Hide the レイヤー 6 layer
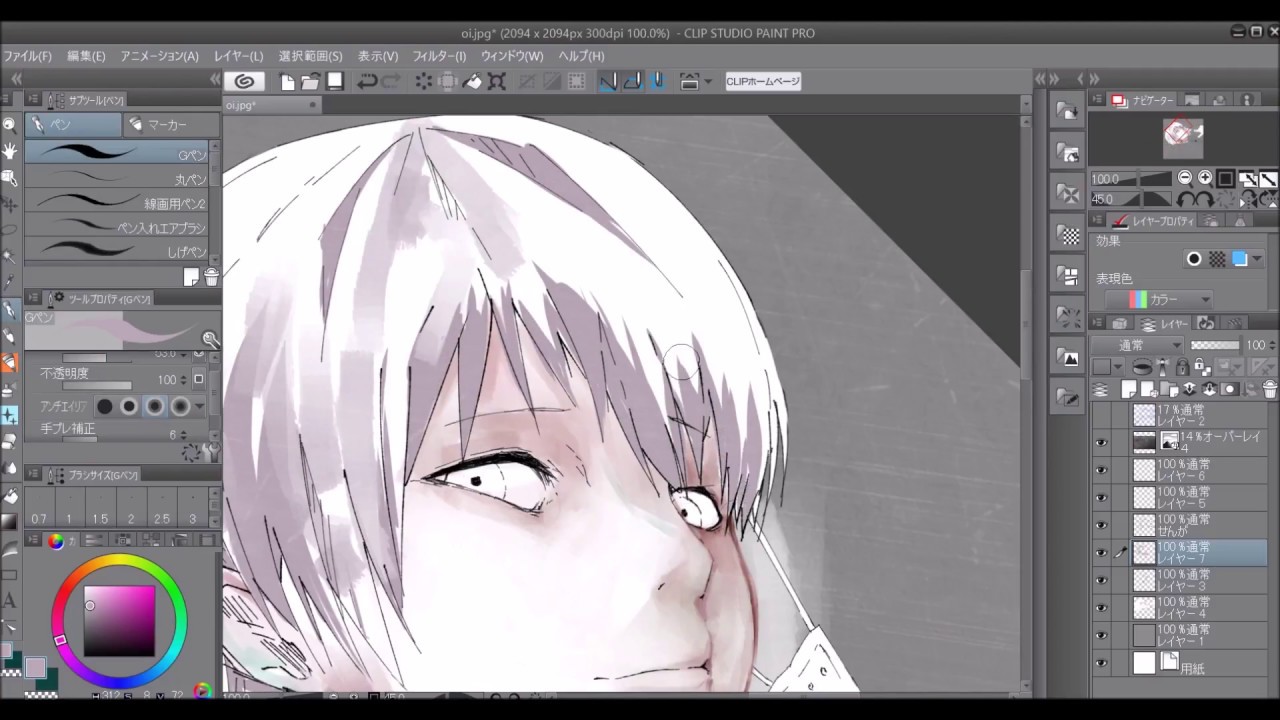This screenshot has height=720, width=1280. click(1101, 470)
